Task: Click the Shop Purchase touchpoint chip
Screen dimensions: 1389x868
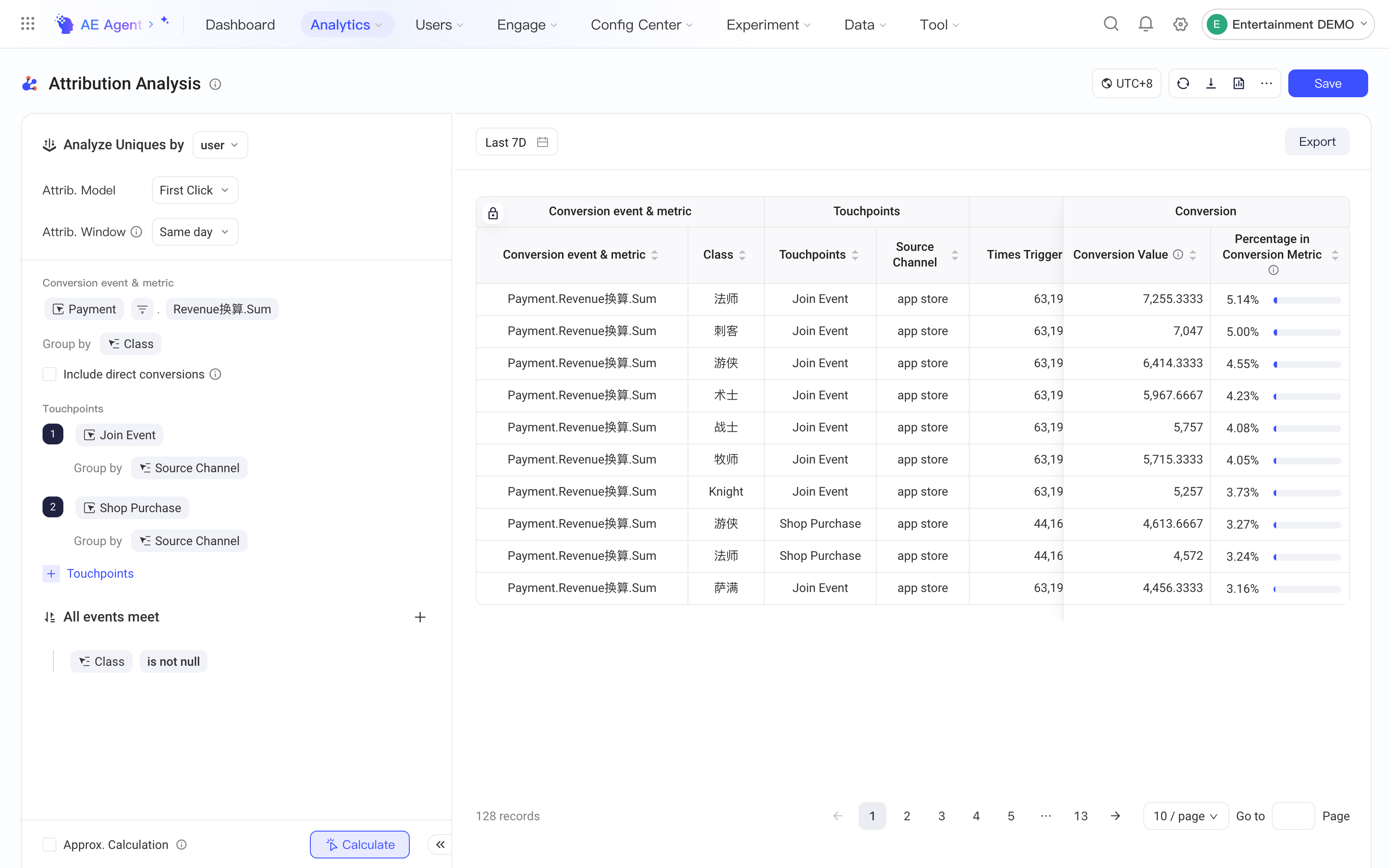Action: [132, 507]
